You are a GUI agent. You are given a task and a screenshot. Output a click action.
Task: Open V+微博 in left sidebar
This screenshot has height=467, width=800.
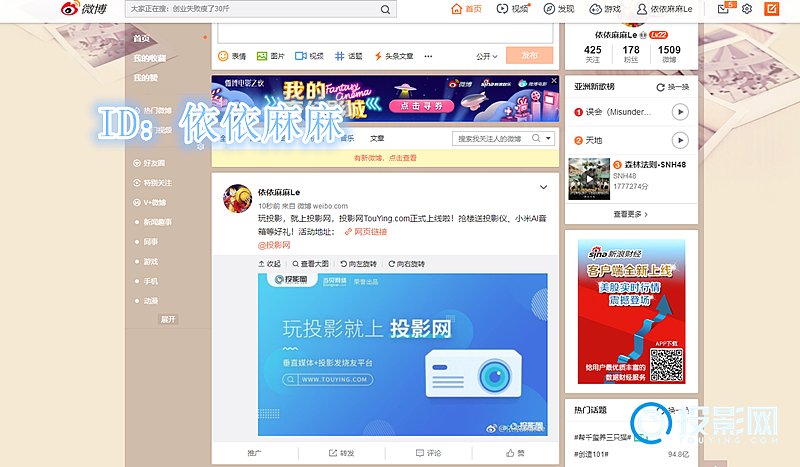point(149,203)
